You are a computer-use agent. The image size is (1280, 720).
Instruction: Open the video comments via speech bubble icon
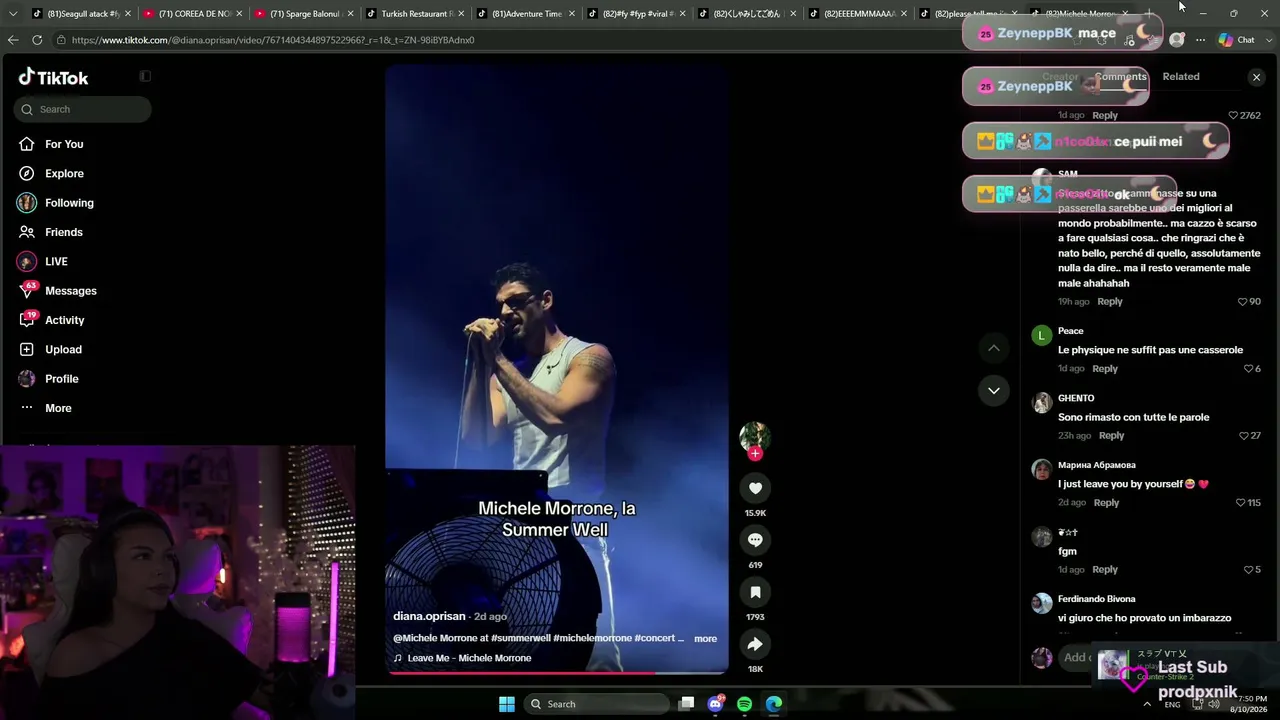[755, 540]
